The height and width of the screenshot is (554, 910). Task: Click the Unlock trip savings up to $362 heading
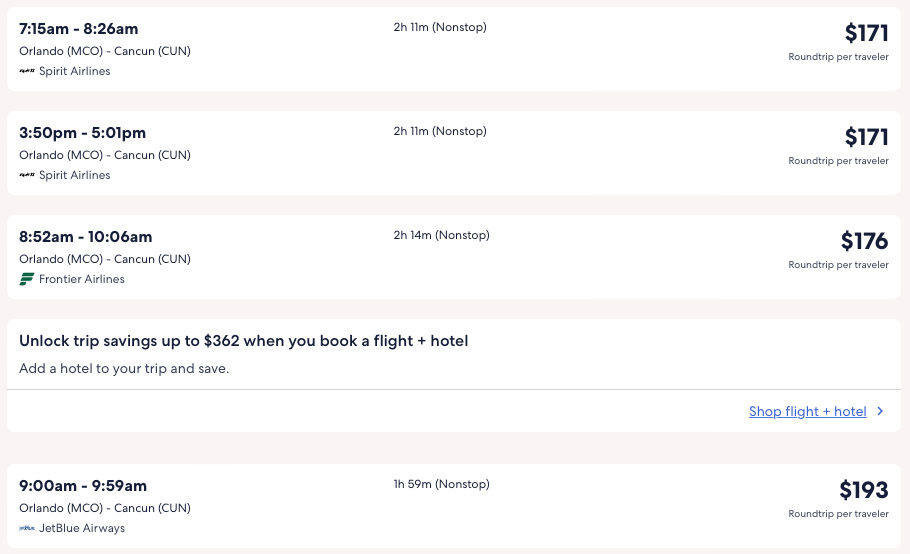coord(243,341)
